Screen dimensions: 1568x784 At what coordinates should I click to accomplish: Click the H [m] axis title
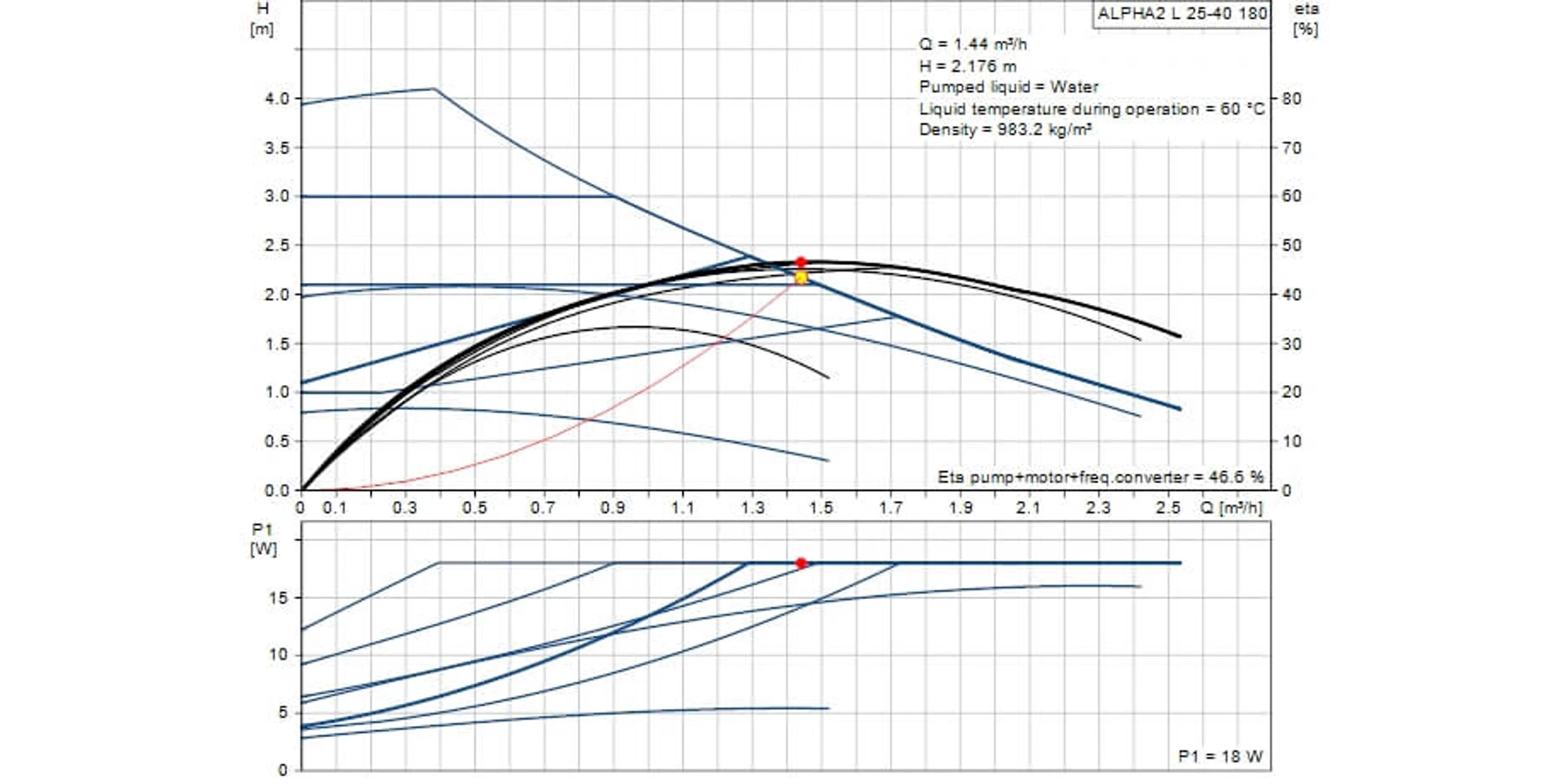262,20
